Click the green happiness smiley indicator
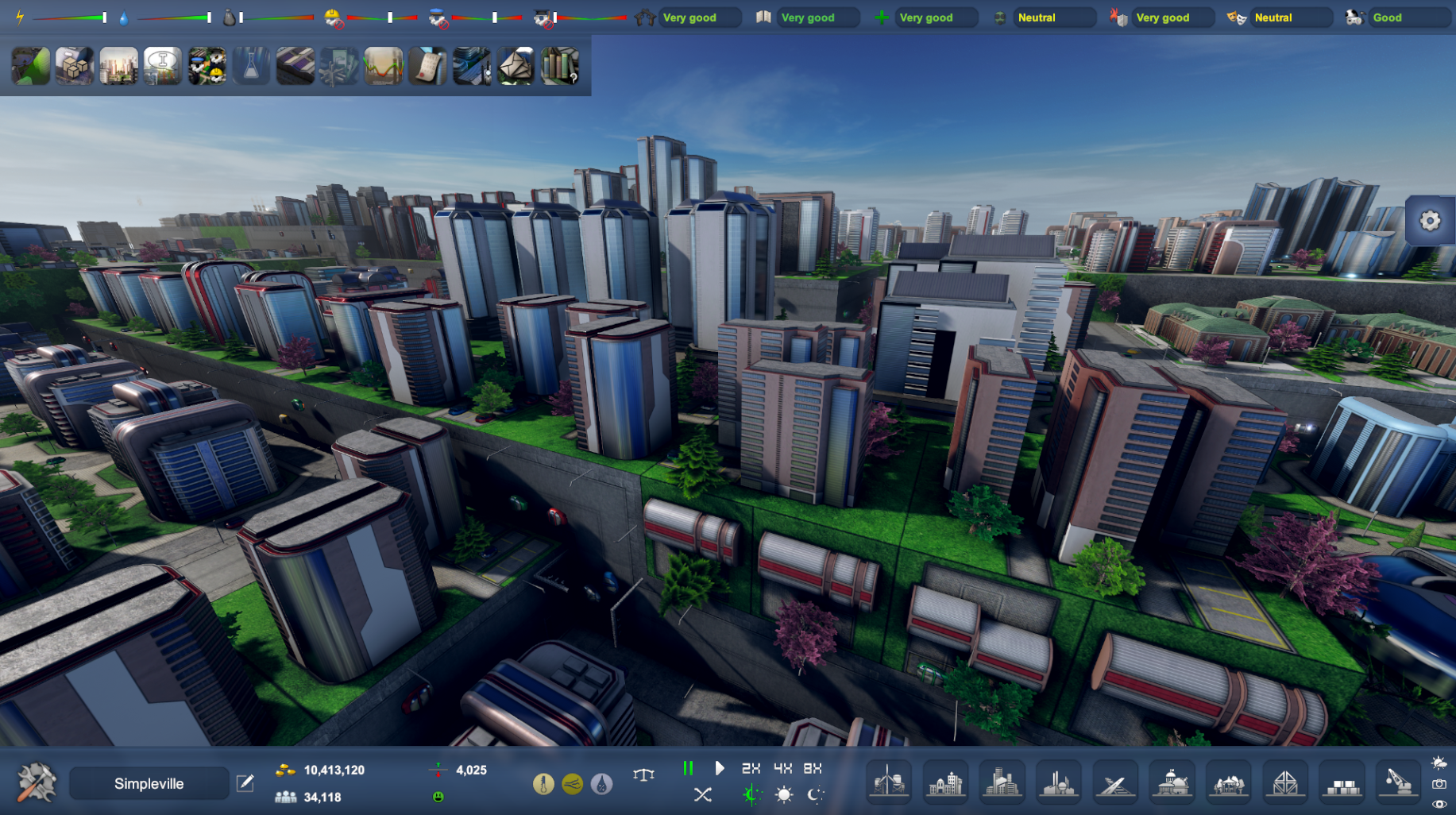This screenshot has height=815, width=1456. click(438, 797)
